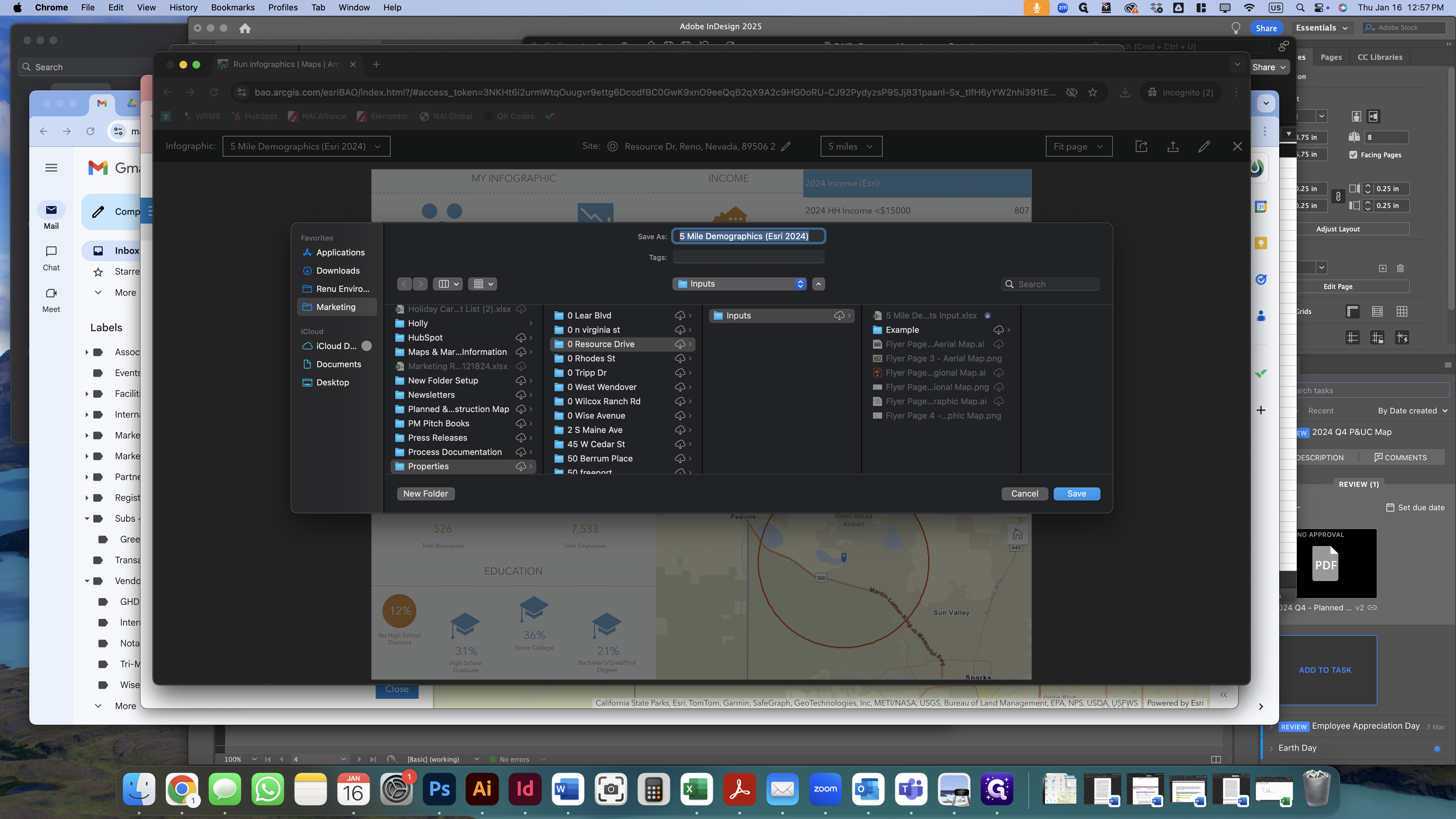Open Gmail Chat in the sidebar
Viewport: 1456px width, 819px height.
(x=51, y=257)
